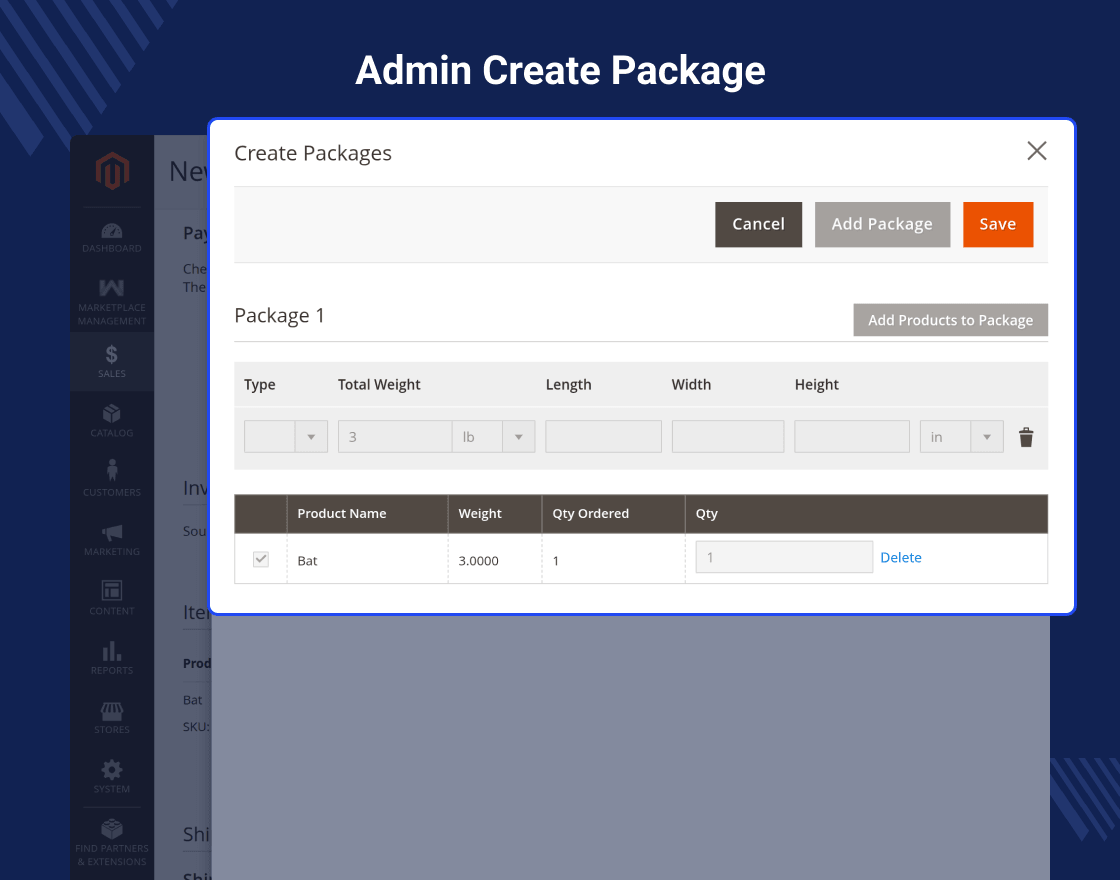Click the Package 1 heading
The width and height of the screenshot is (1120, 880).
click(279, 316)
